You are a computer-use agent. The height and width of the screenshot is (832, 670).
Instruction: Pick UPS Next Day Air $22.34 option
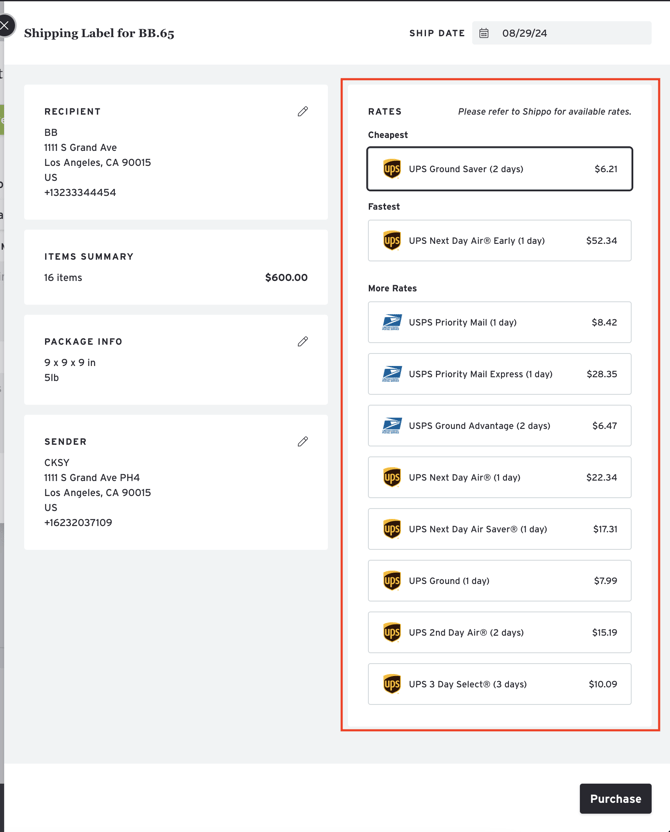pos(499,478)
